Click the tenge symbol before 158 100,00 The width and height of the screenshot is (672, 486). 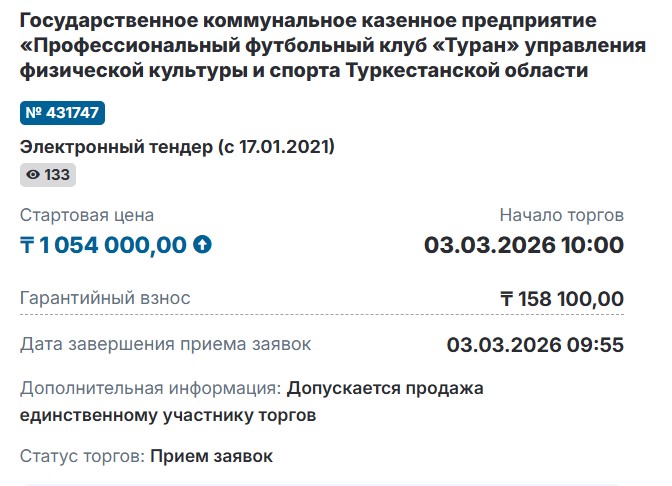coord(507,299)
